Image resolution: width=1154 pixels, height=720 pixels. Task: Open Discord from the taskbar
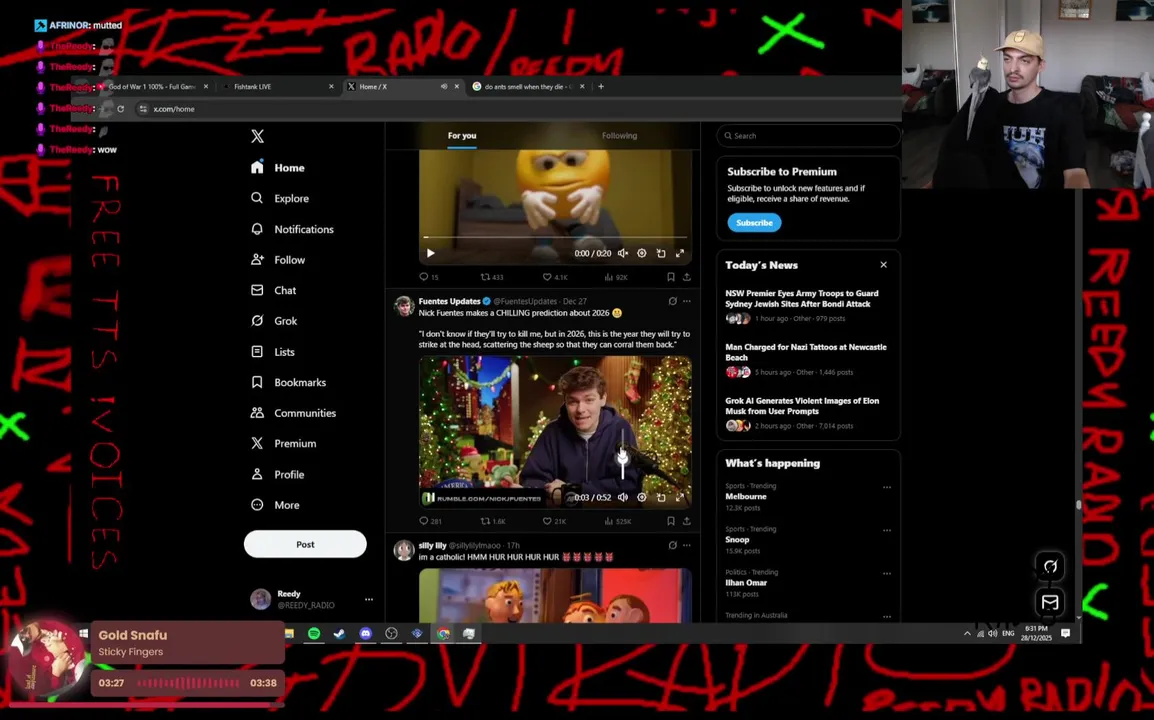point(366,633)
